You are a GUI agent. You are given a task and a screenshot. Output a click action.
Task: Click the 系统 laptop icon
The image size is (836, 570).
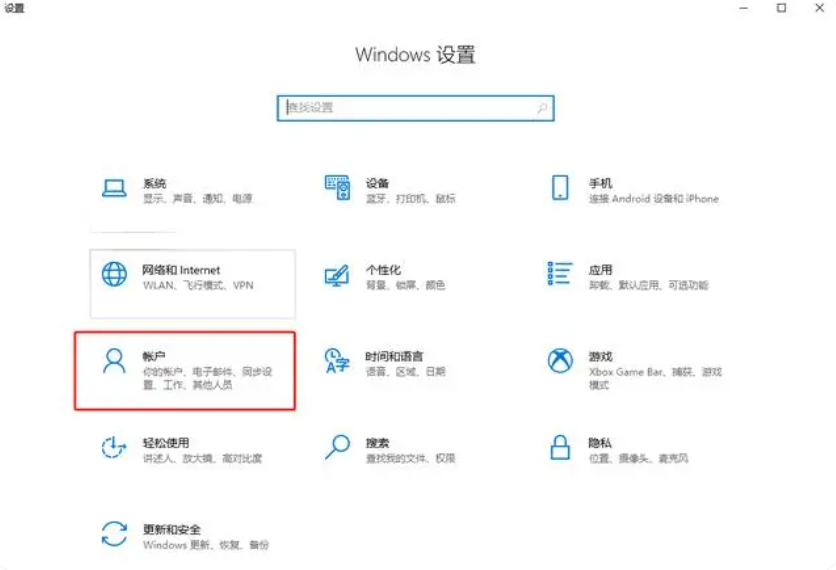(115, 188)
